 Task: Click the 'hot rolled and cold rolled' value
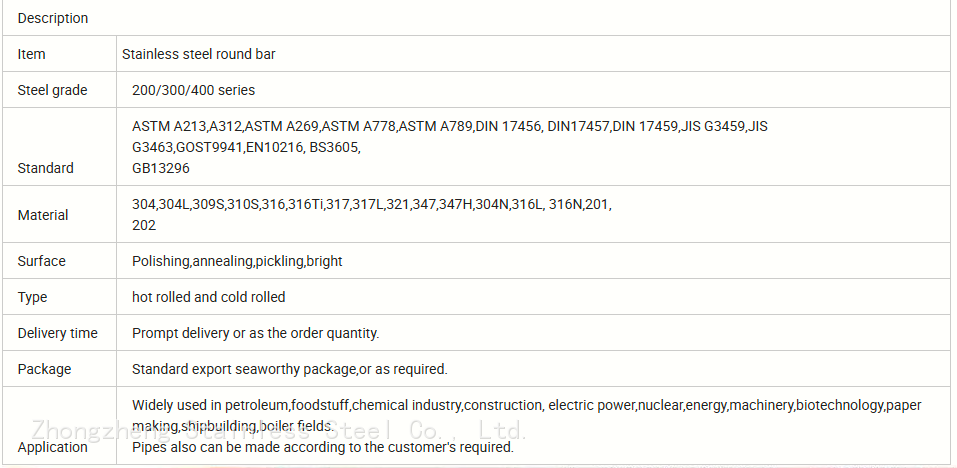tap(208, 297)
